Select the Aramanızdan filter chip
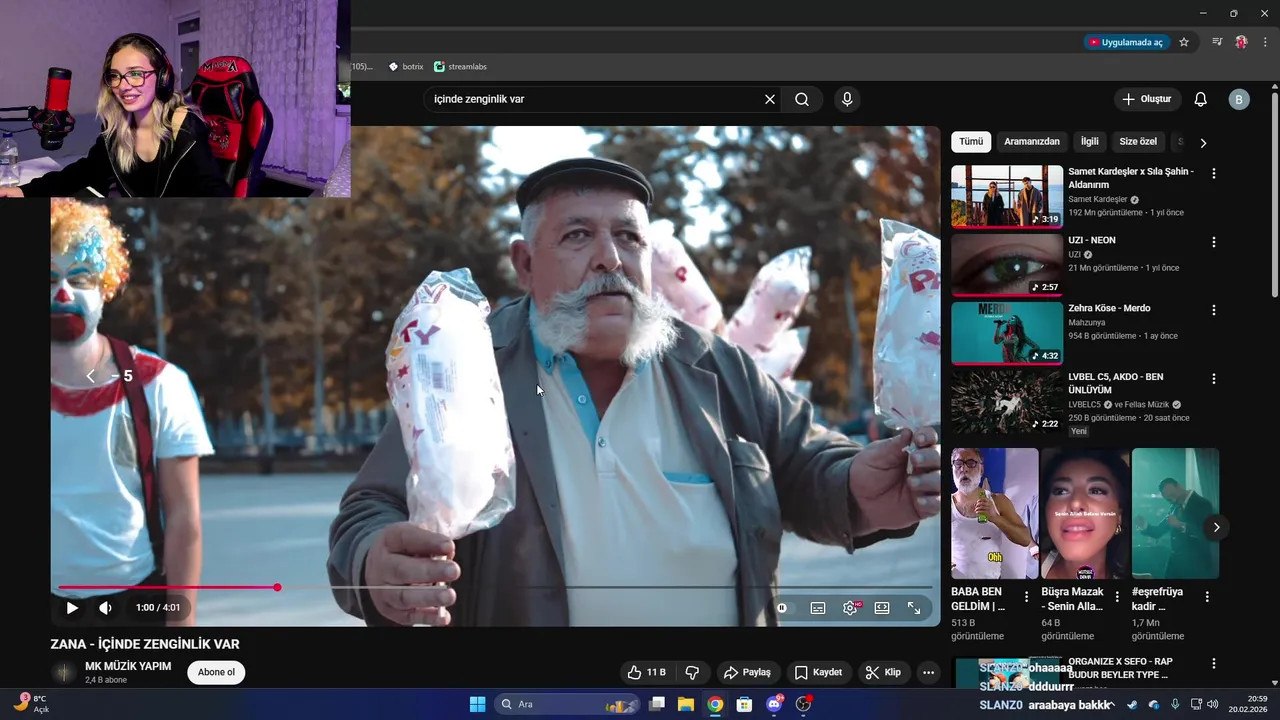The image size is (1280, 720). click(x=1032, y=142)
